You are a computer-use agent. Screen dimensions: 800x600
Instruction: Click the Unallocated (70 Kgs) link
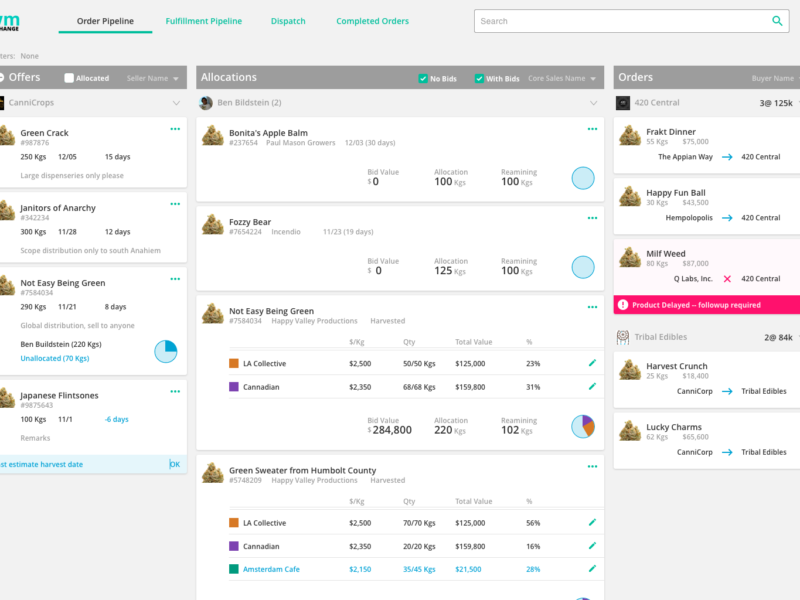coord(55,358)
